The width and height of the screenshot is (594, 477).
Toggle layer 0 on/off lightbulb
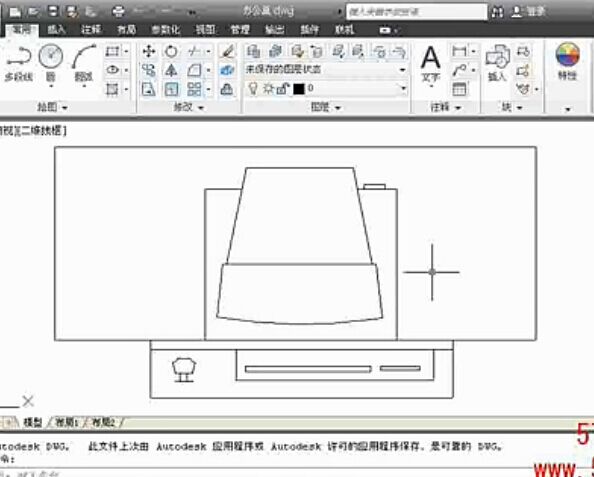tap(253, 89)
